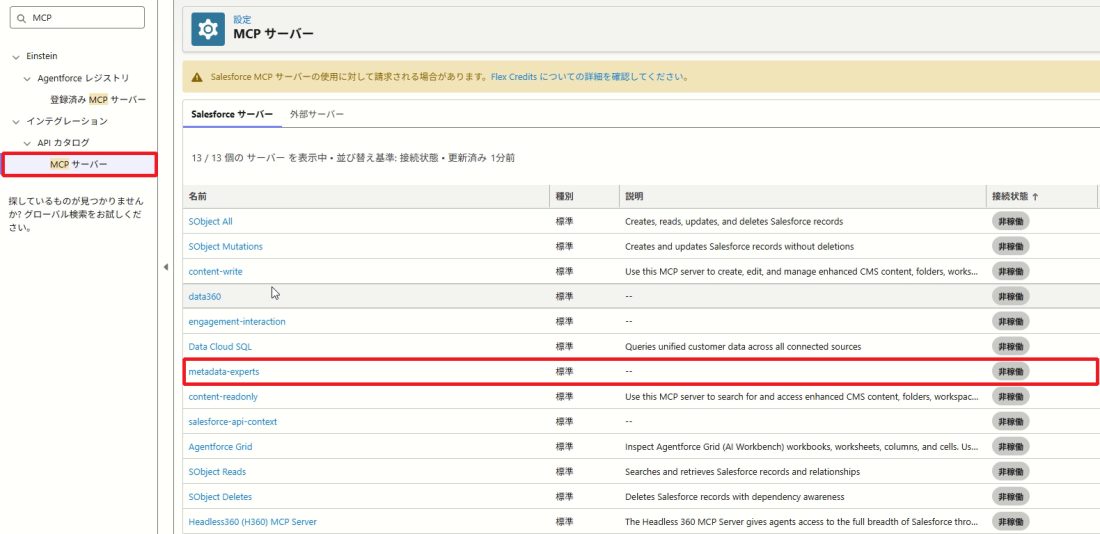The width and height of the screenshot is (1100, 534).
Task: Click 'Creates and updates Salesforce records without deletions'
Action: pyautogui.click(x=739, y=246)
